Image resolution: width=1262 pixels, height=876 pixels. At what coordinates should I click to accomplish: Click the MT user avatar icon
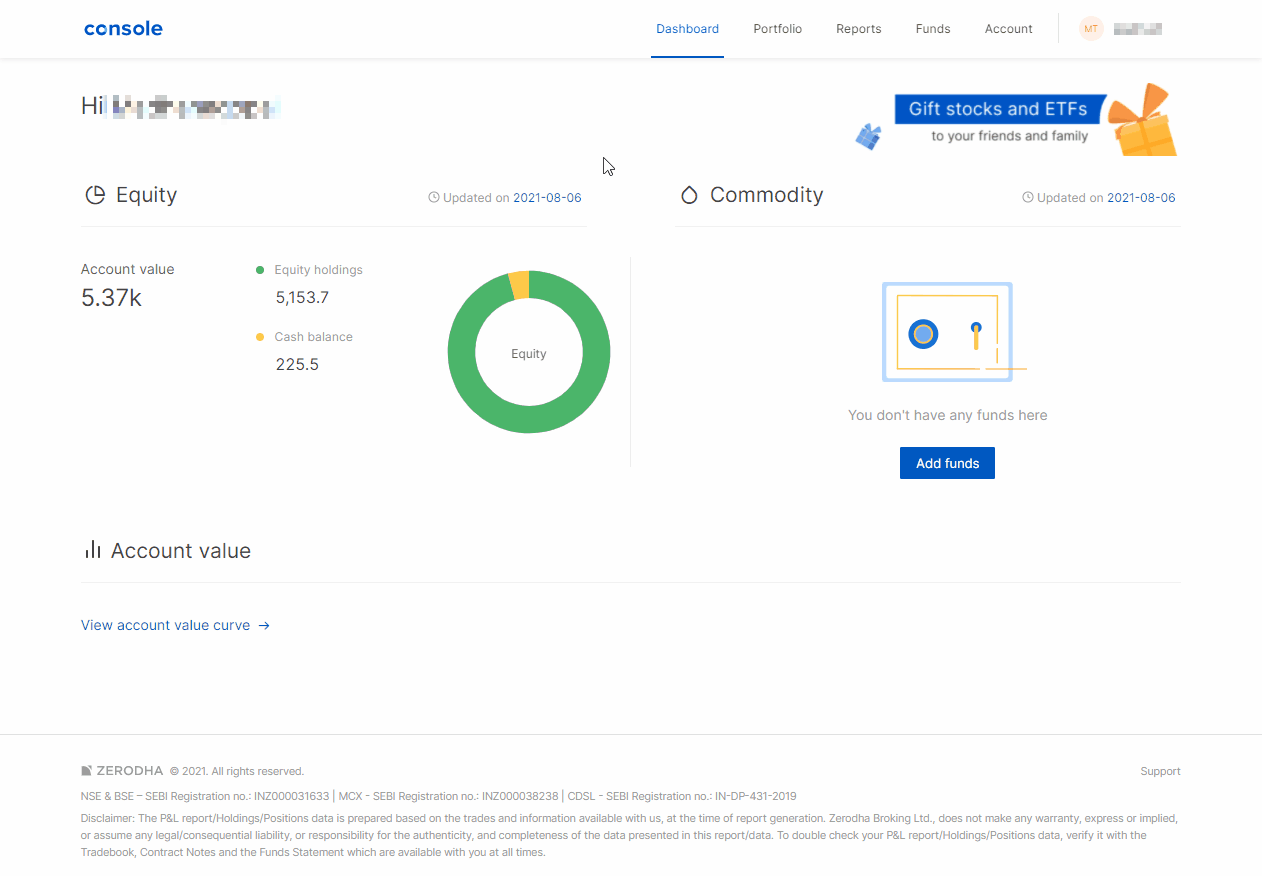tap(1091, 29)
